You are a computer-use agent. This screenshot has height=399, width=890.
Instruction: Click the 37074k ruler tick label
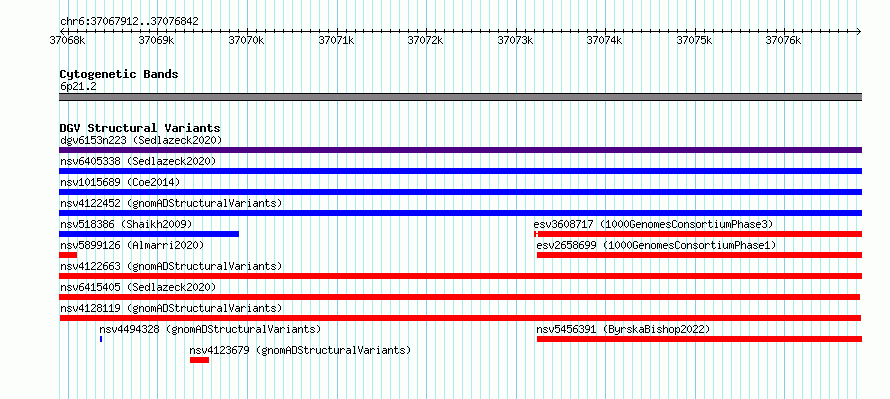[x=604, y=40]
